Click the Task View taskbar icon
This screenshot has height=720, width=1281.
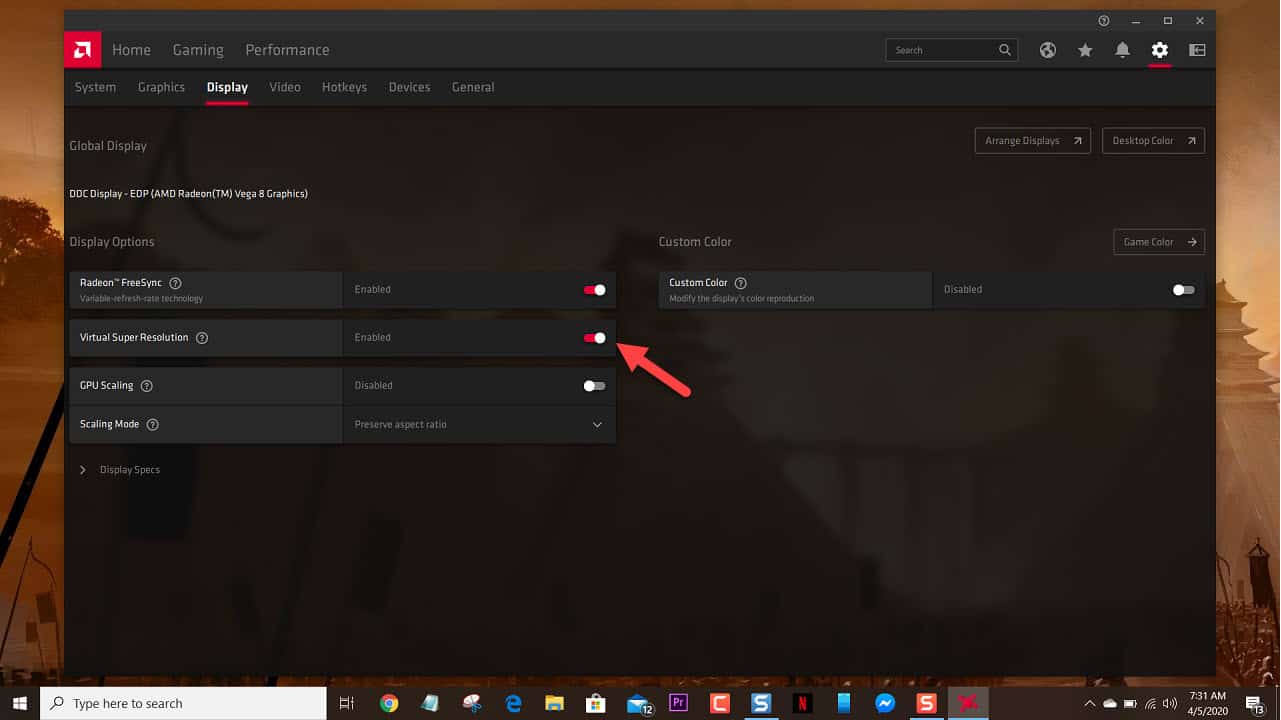(347, 703)
